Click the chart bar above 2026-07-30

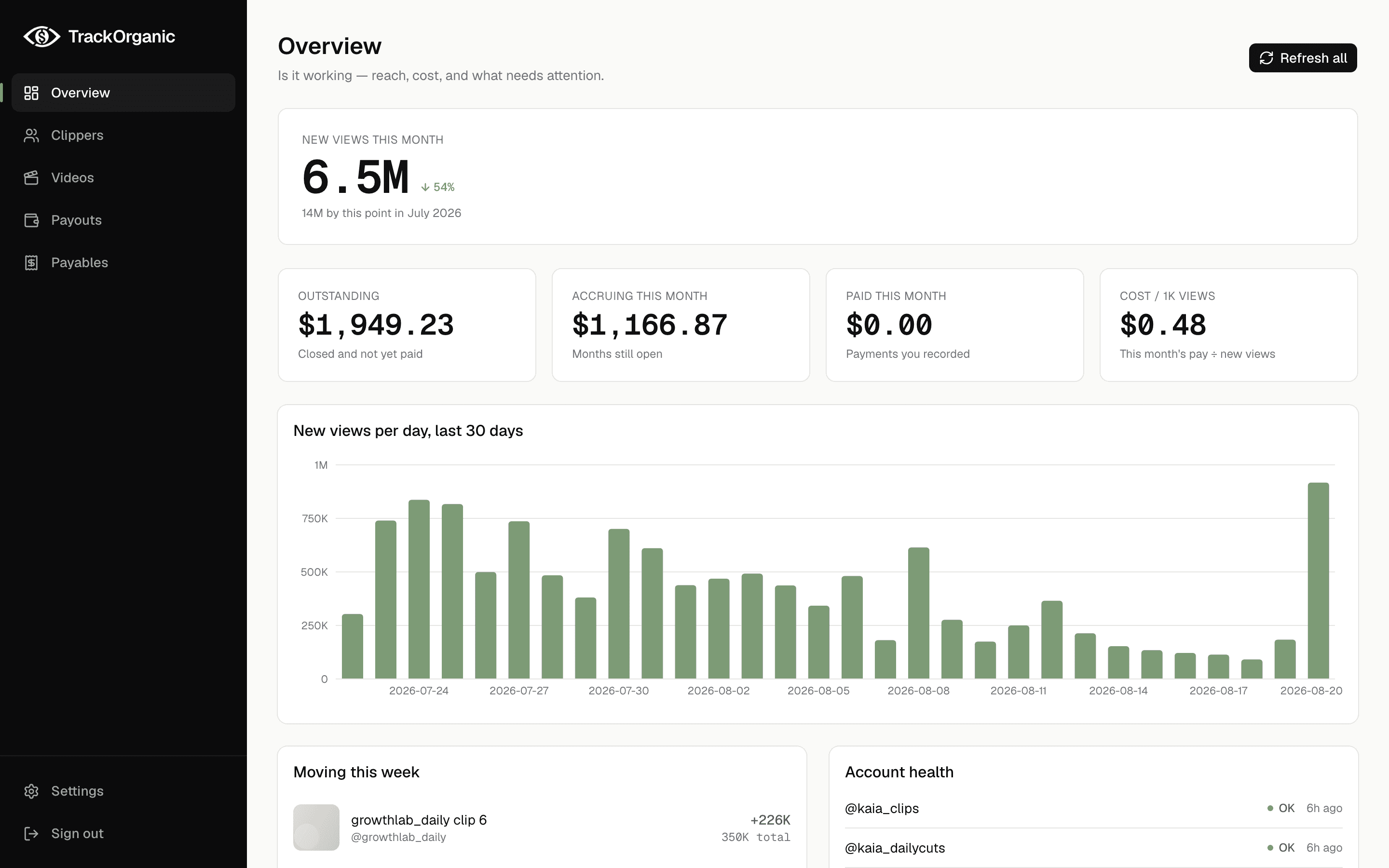click(619, 604)
